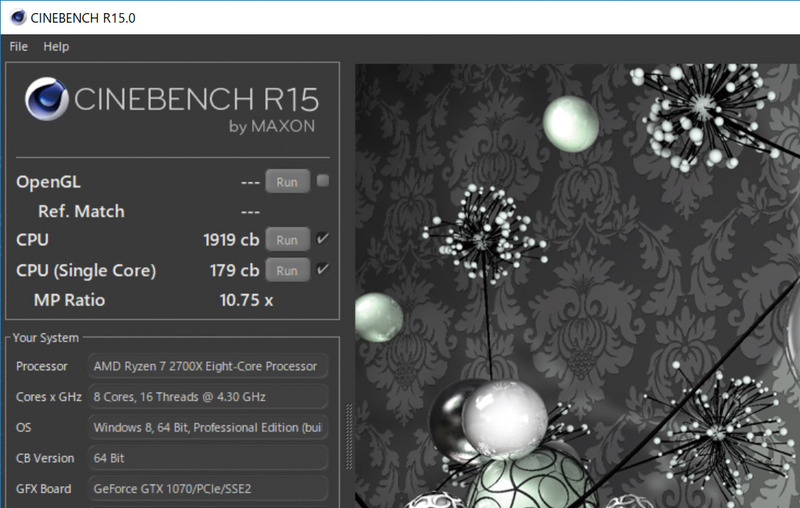Run the OpenGL benchmark
This screenshot has width=800, height=508.
pos(287,182)
